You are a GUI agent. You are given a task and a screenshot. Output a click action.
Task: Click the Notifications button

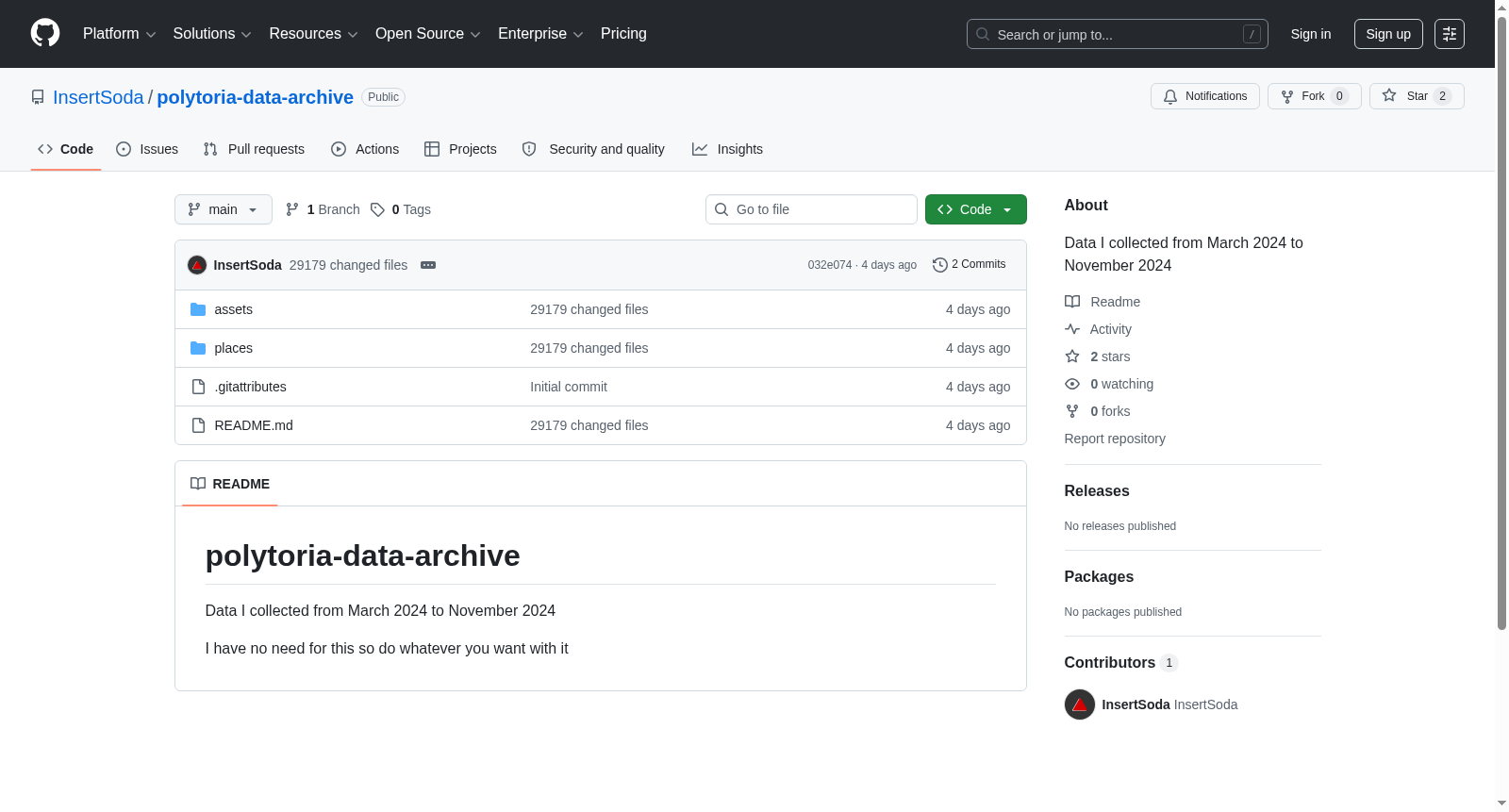(x=1205, y=96)
